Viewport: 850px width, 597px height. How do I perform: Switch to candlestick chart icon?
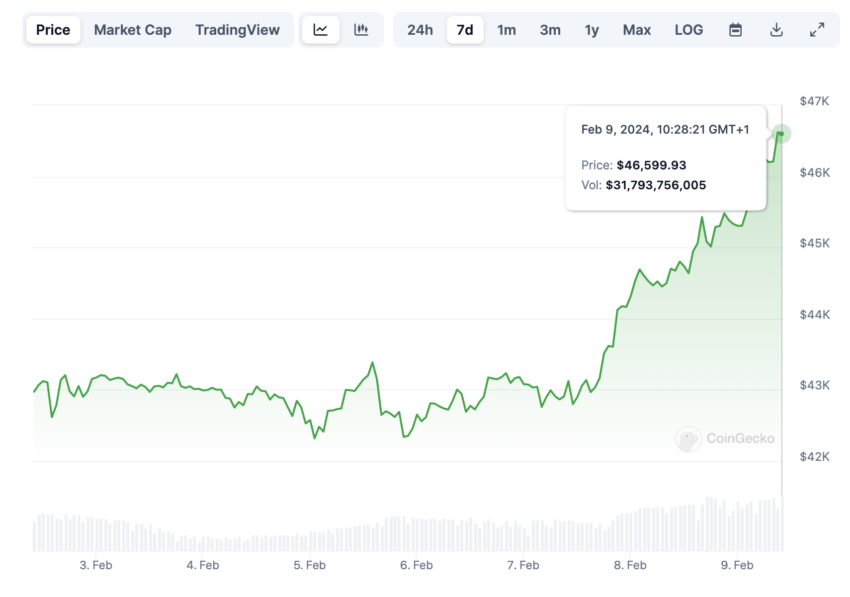[361, 30]
